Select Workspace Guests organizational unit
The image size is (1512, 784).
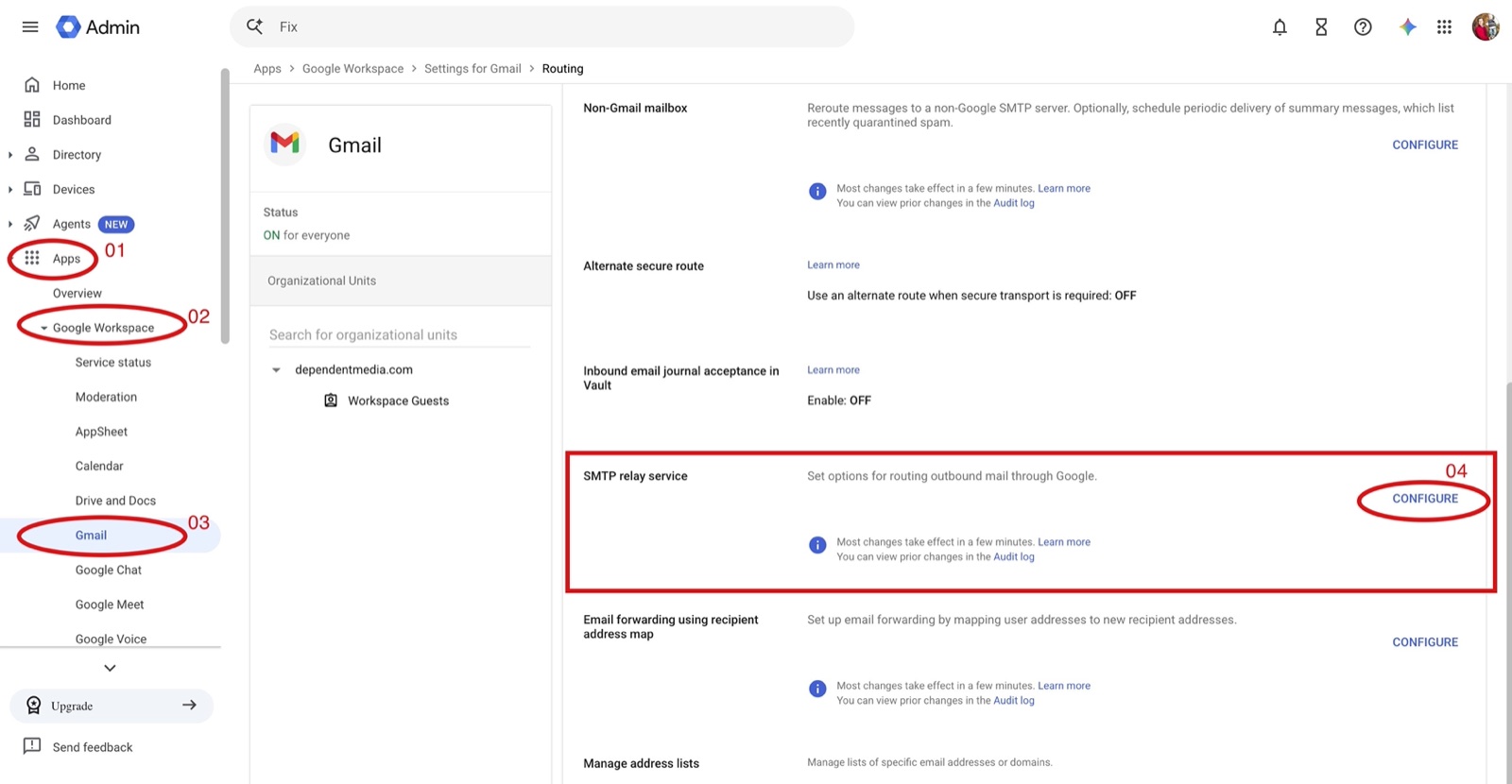[x=398, y=401]
